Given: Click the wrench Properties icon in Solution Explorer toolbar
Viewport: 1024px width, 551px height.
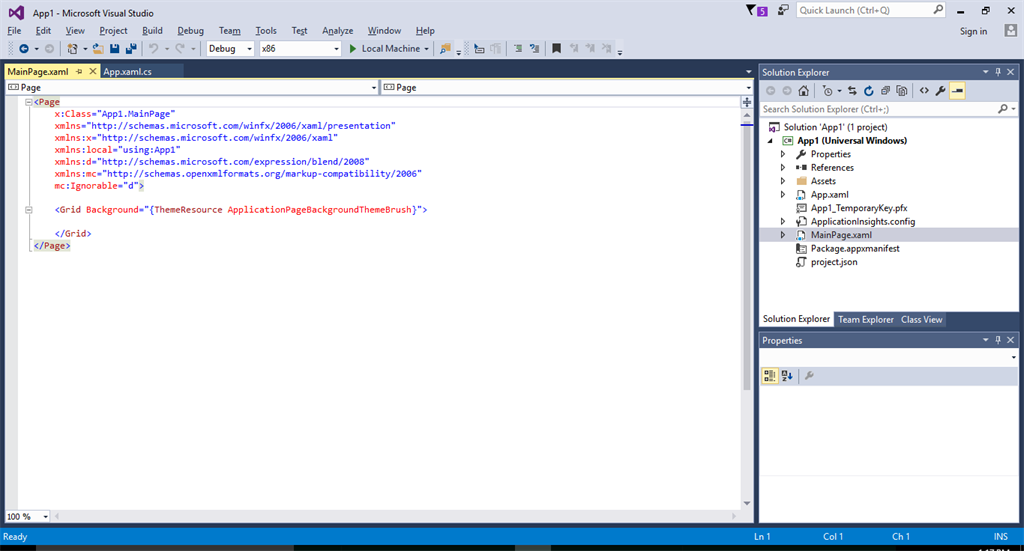Looking at the screenshot, I should (x=940, y=91).
